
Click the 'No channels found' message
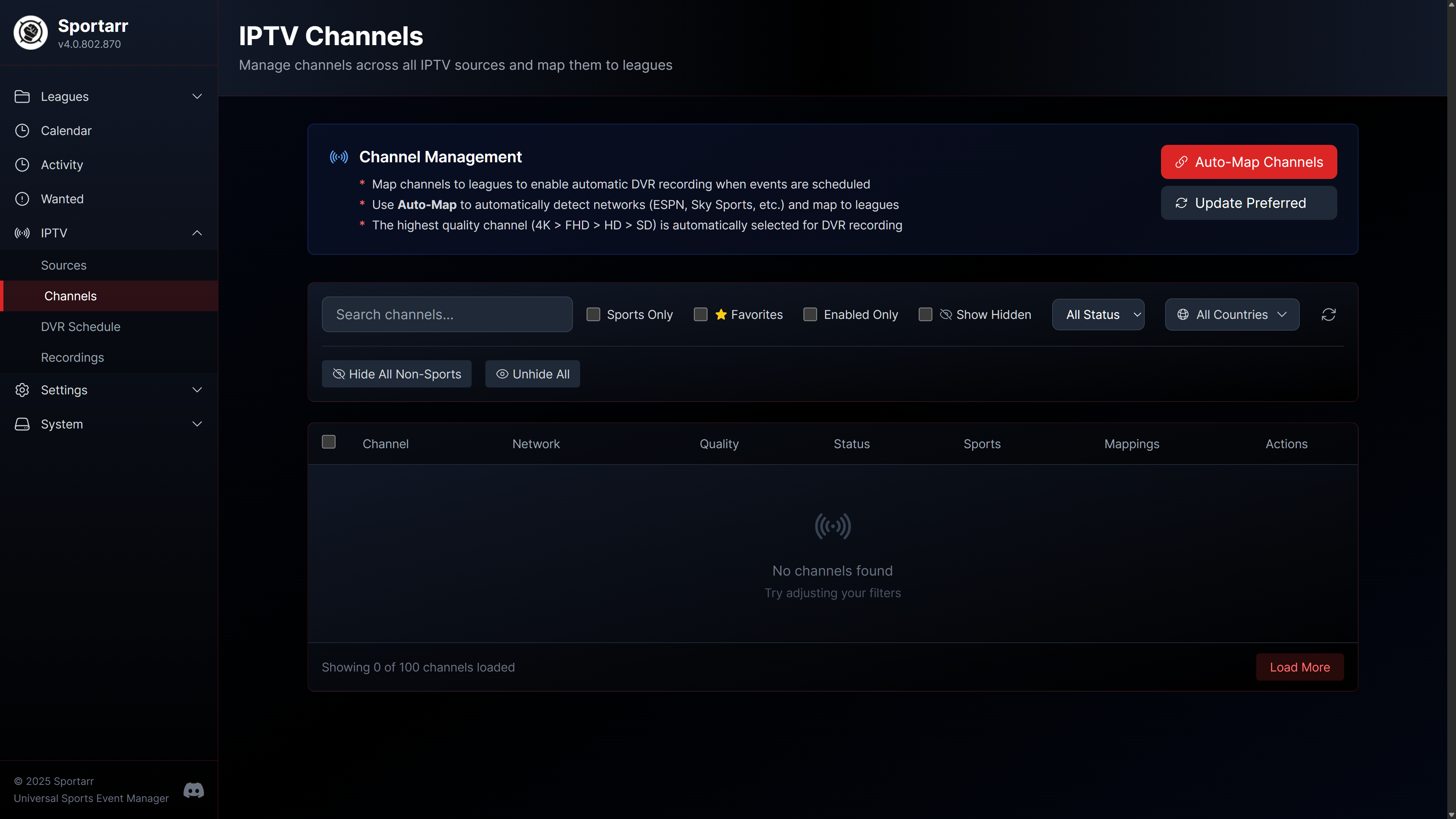(x=833, y=571)
